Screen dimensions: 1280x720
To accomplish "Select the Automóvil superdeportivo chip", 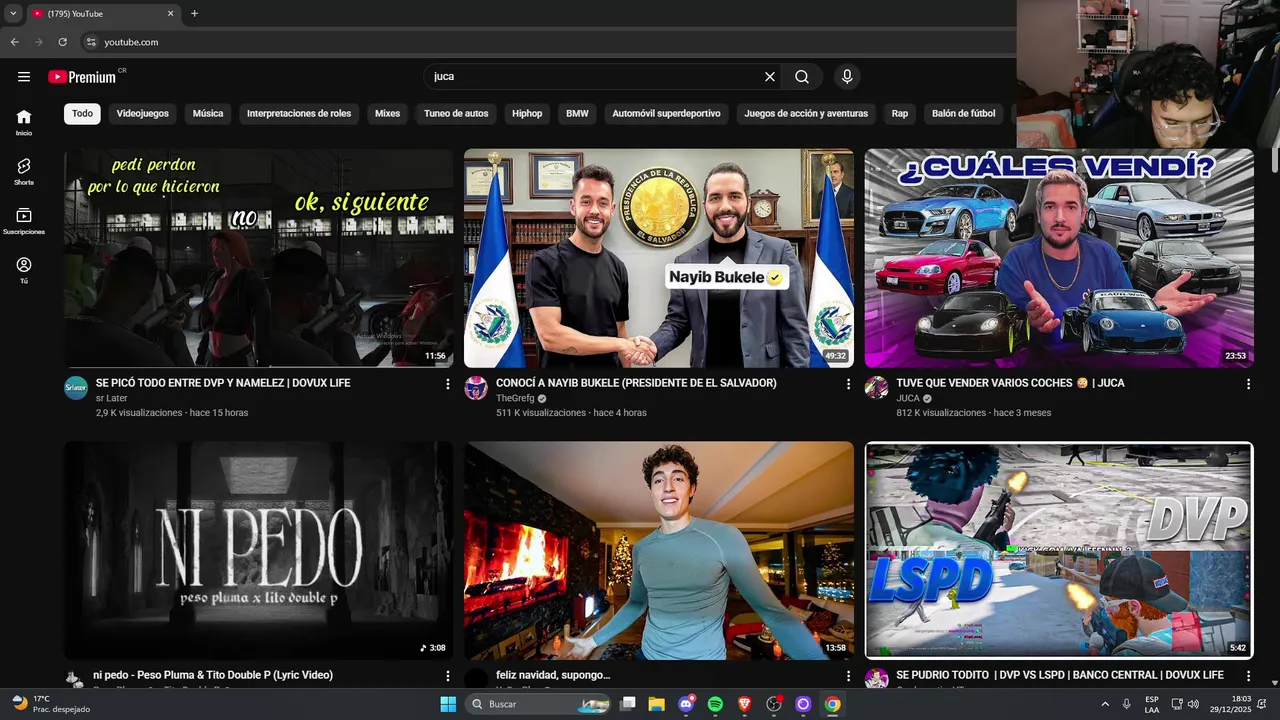I will coord(666,114).
